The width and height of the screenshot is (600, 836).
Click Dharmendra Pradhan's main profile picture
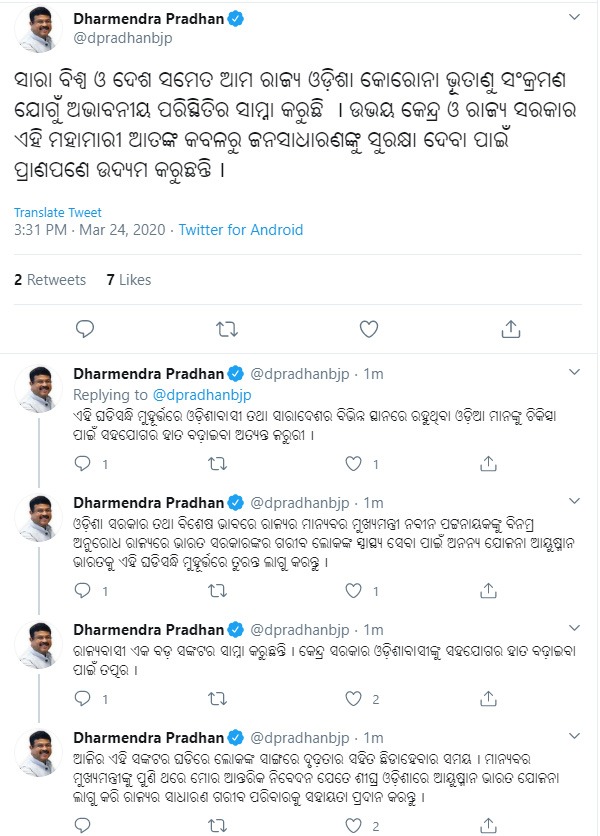pos(39,29)
